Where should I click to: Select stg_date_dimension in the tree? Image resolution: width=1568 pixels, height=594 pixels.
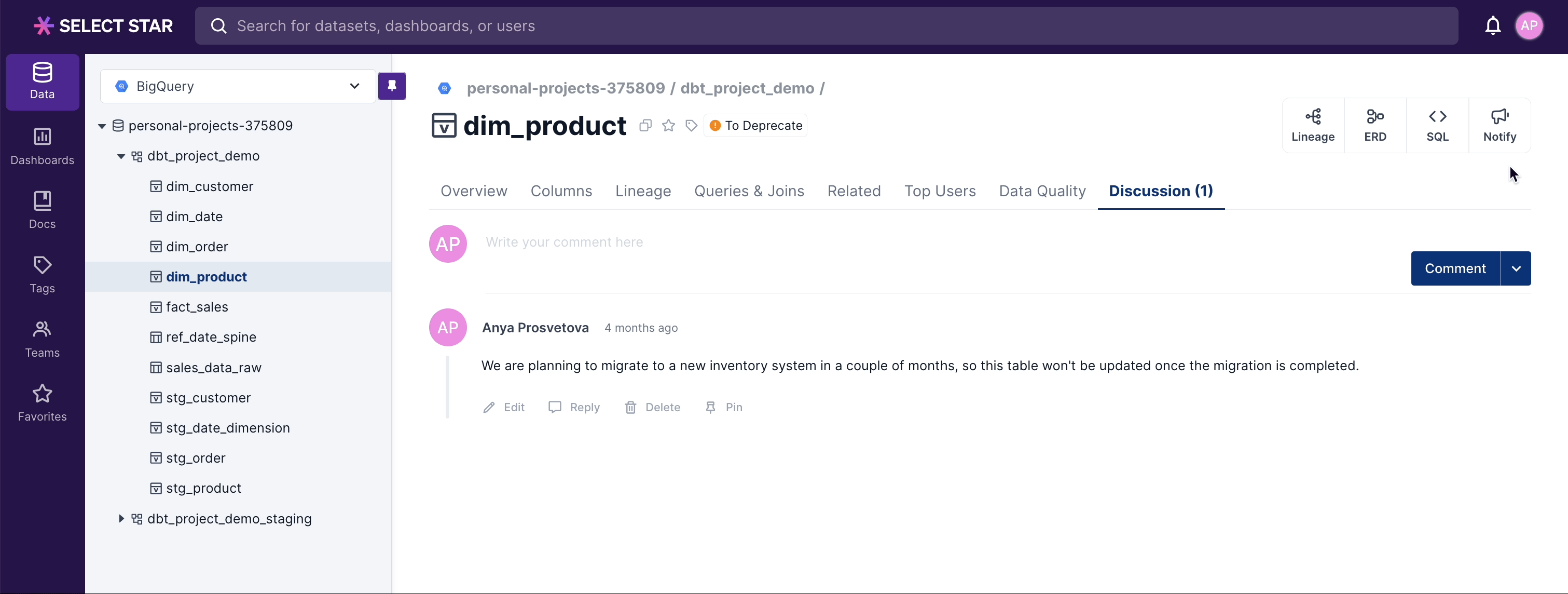coord(228,428)
